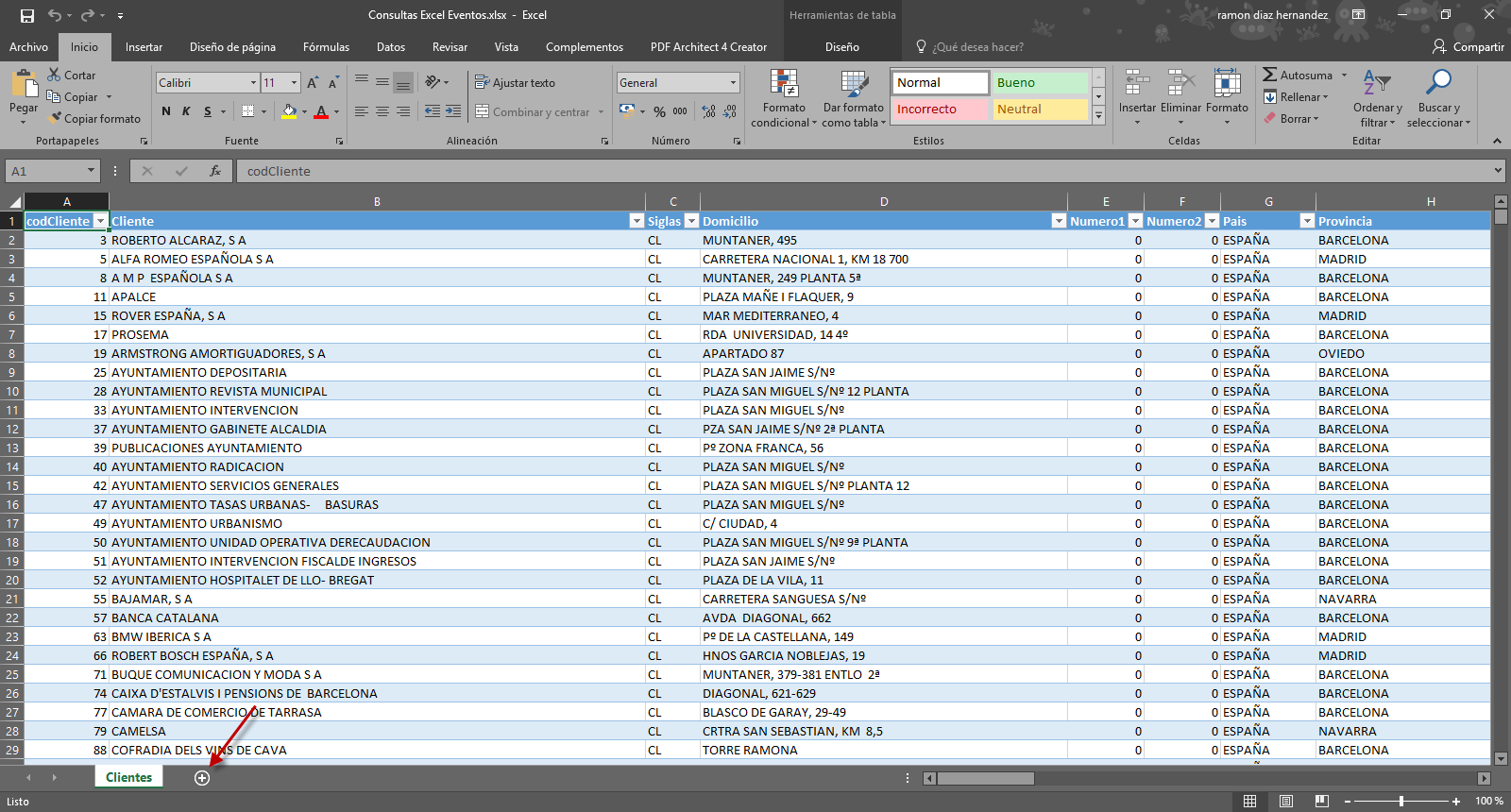Toggle align text left

[x=362, y=111]
